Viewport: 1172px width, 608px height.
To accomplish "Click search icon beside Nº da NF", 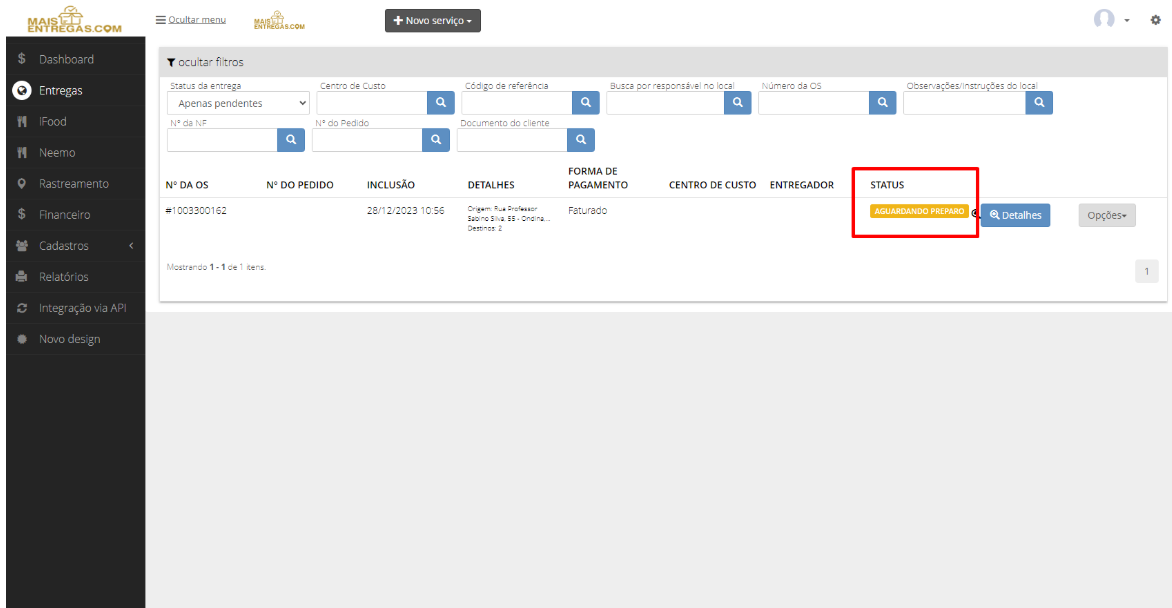I will (x=291, y=140).
